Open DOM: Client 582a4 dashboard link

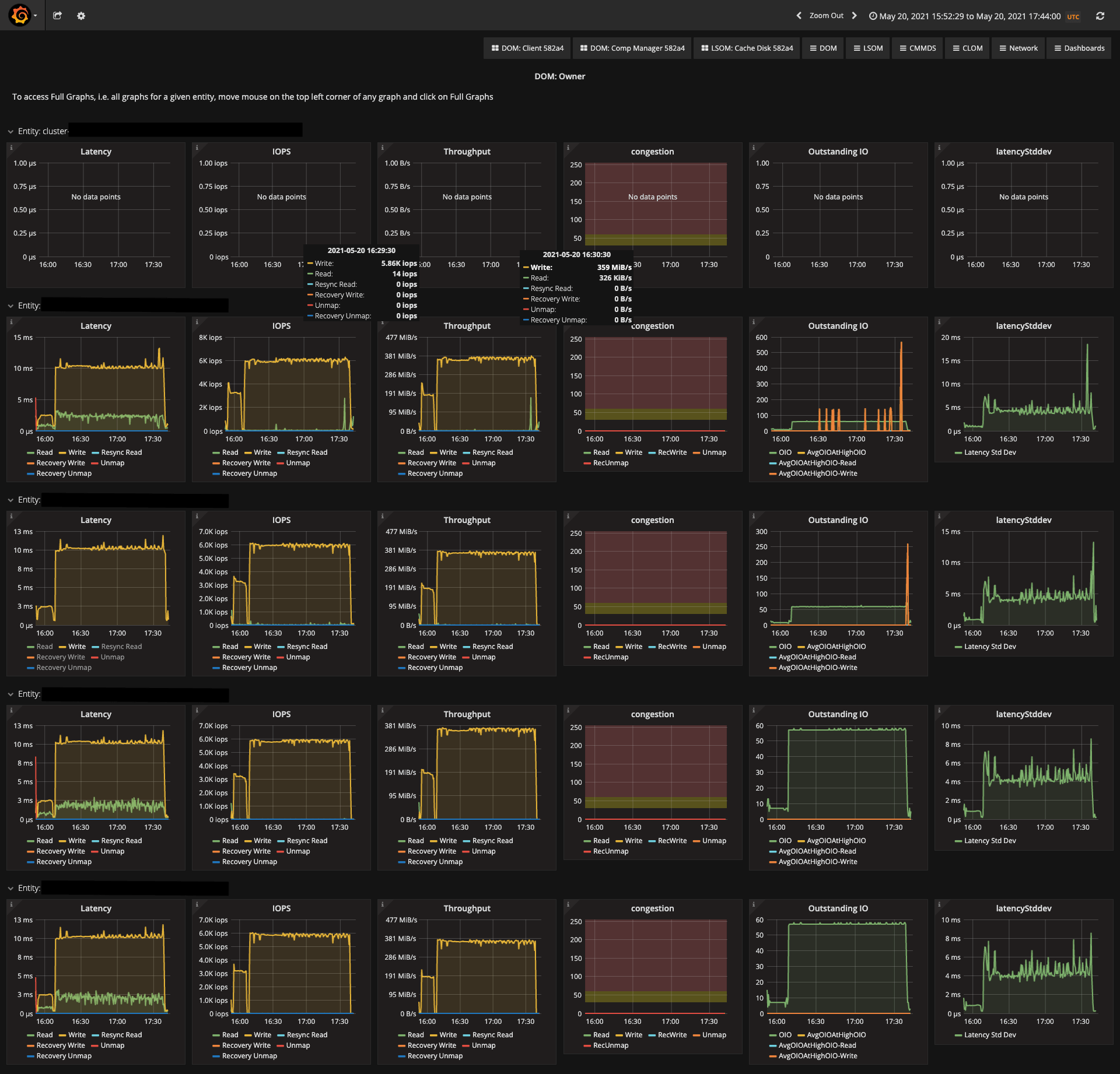click(x=527, y=48)
